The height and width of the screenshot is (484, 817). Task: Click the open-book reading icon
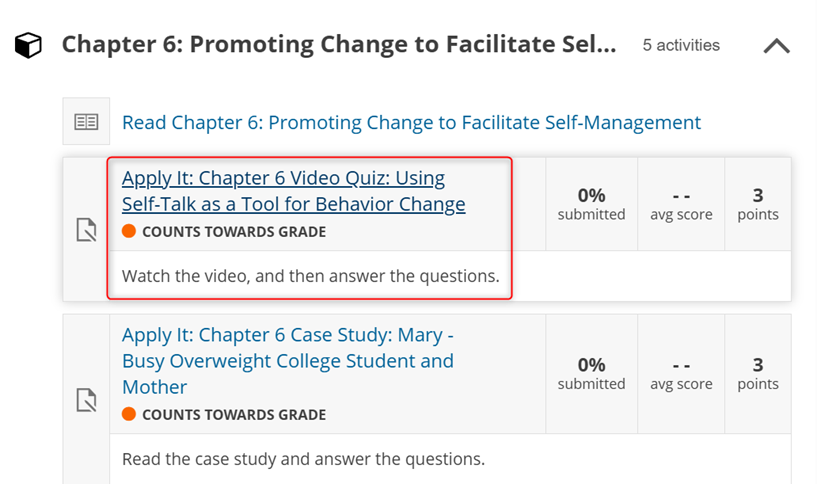click(x=86, y=122)
